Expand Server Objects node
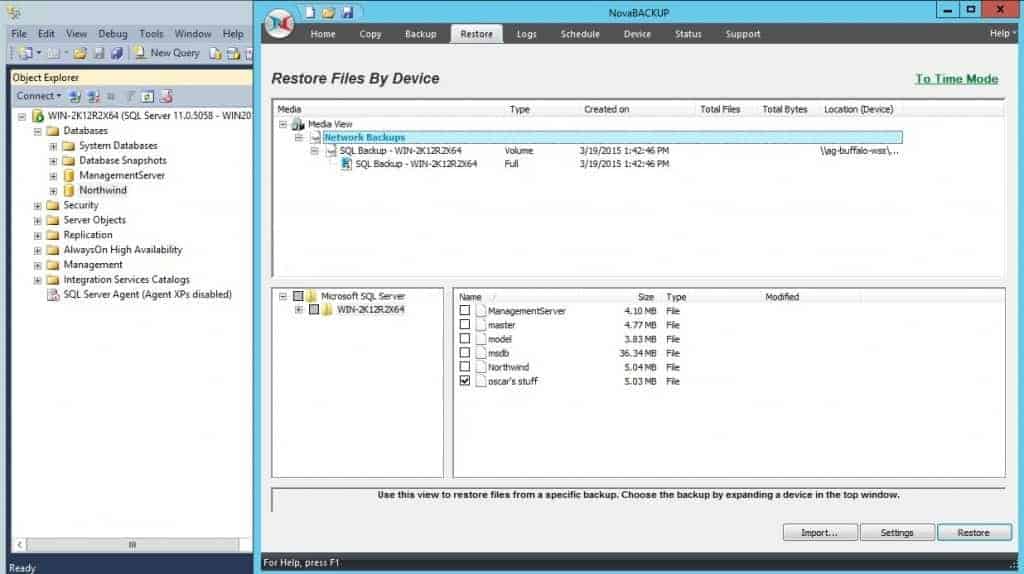 (37, 221)
